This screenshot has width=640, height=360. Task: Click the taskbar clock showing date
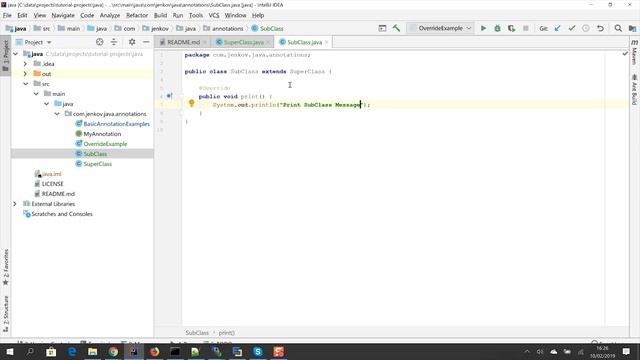602,352
